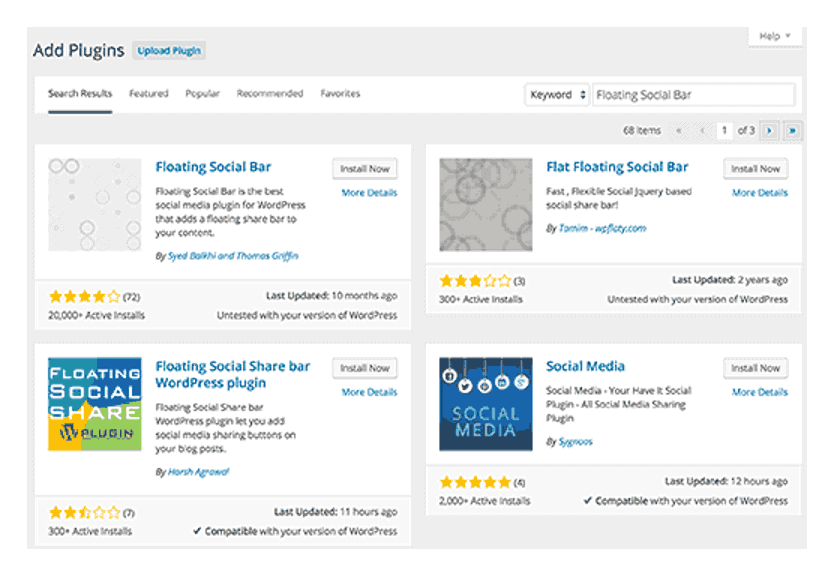Visit author Tamim - wpflaty.com link

coord(602,228)
